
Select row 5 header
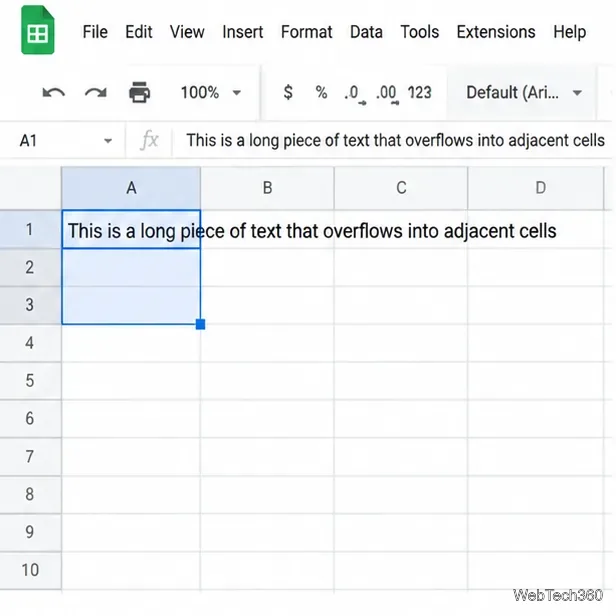pos(30,380)
